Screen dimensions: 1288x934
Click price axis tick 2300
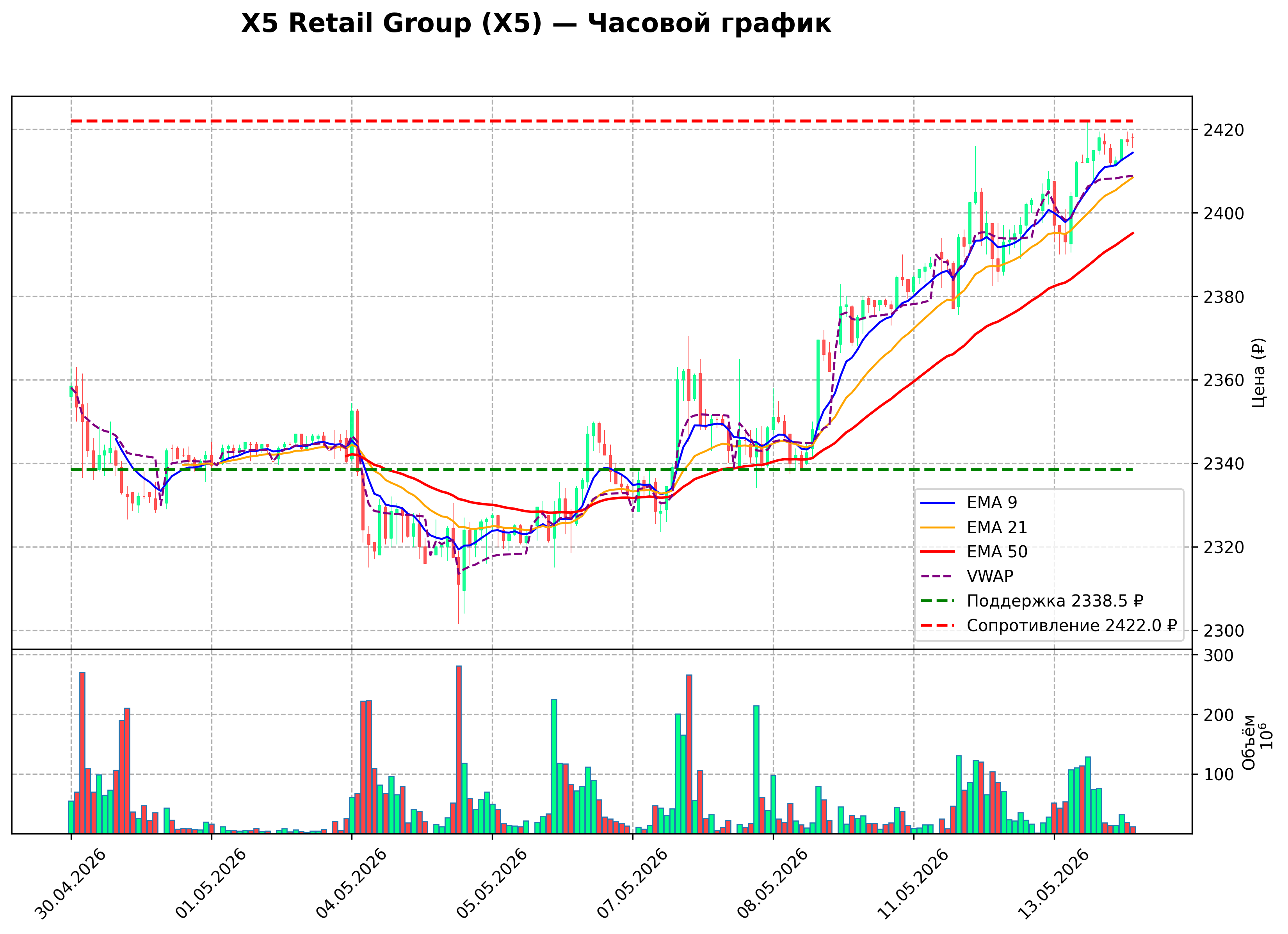tap(1223, 631)
